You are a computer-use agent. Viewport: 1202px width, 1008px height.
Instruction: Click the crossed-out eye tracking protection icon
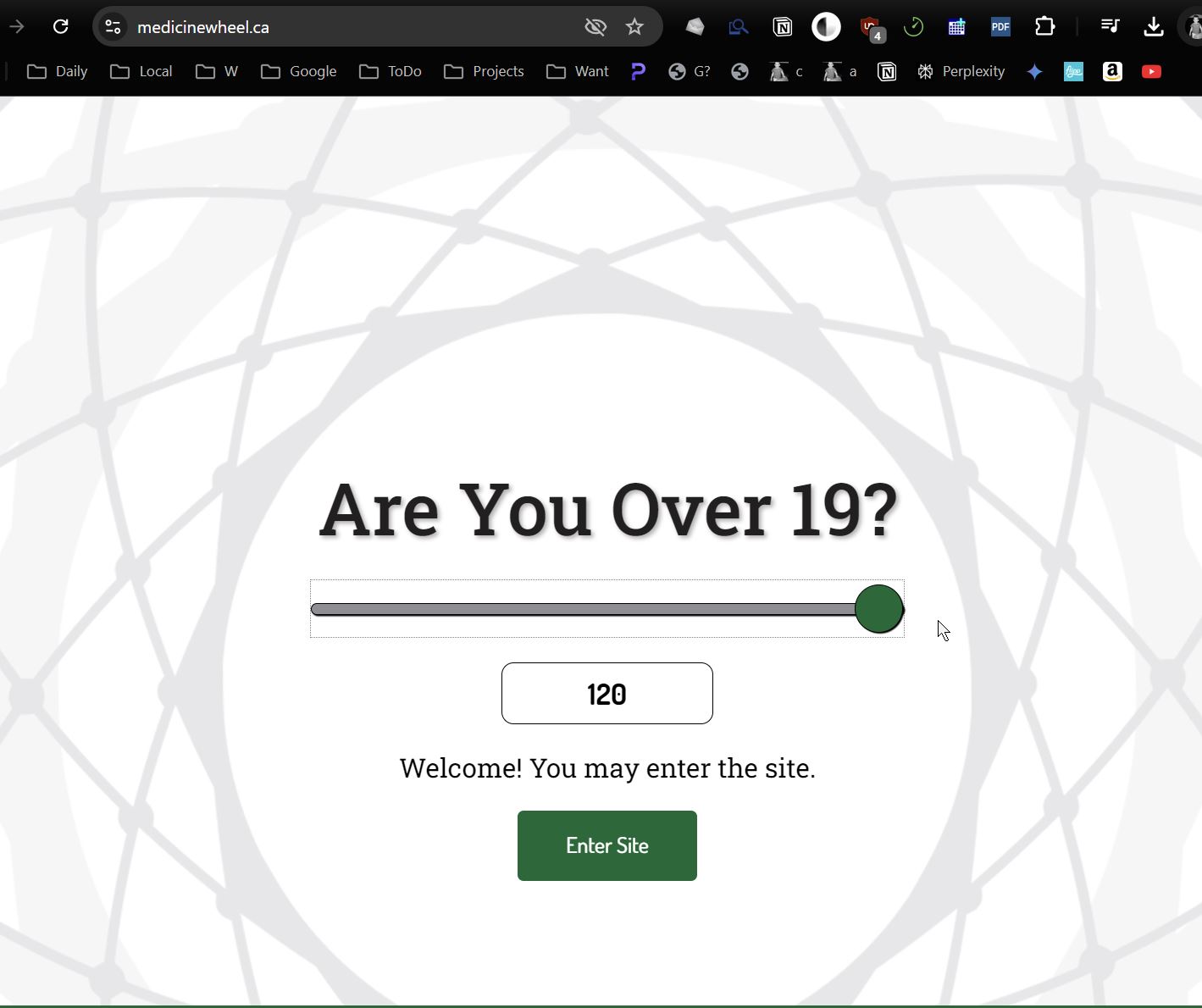point(595,27)
